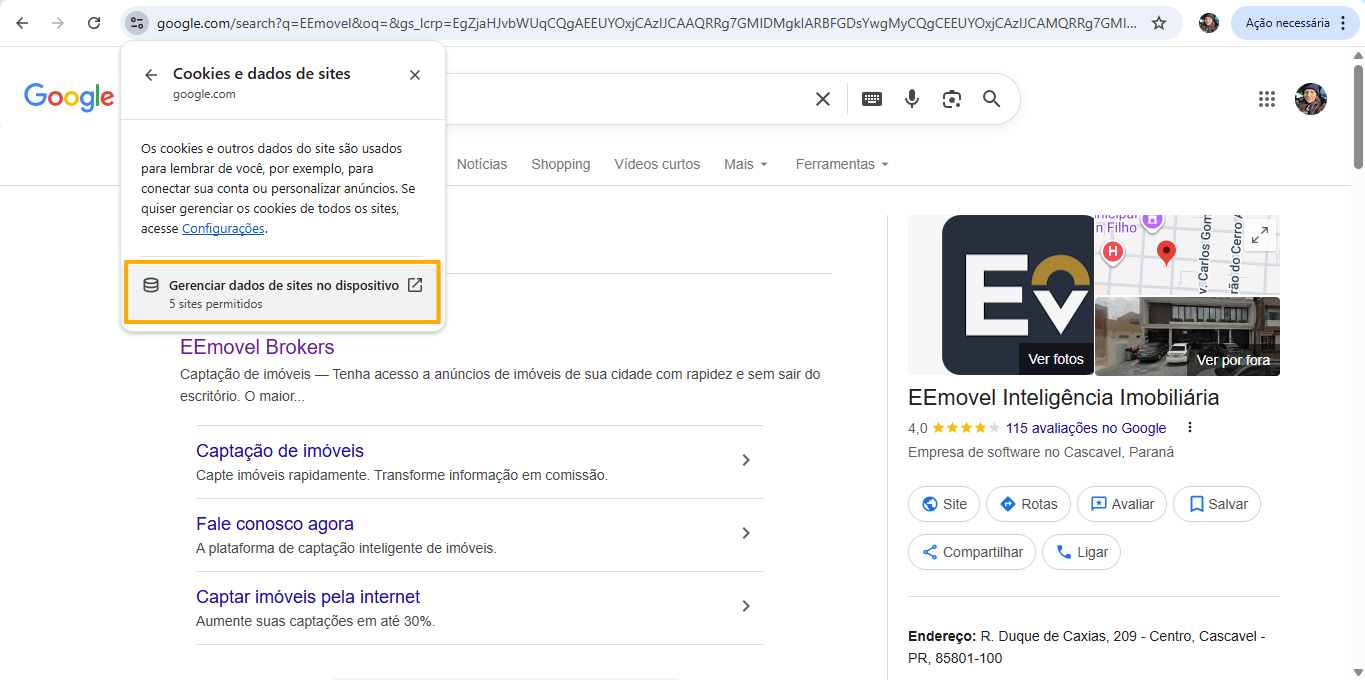The height and width of the screenshot is (680, 1365).
Task: Open search by image (Lens) icon
Action: tap(951, 98)
